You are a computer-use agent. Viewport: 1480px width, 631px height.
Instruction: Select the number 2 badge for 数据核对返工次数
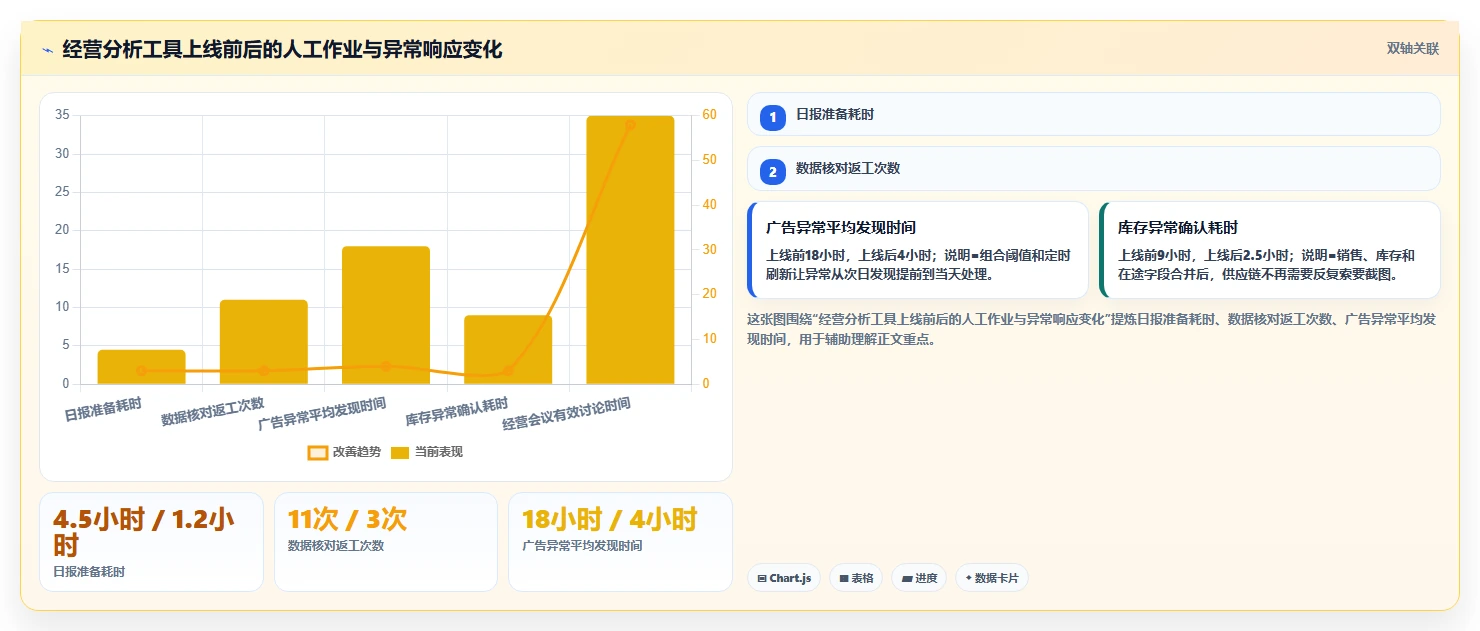tap(773, 171)
